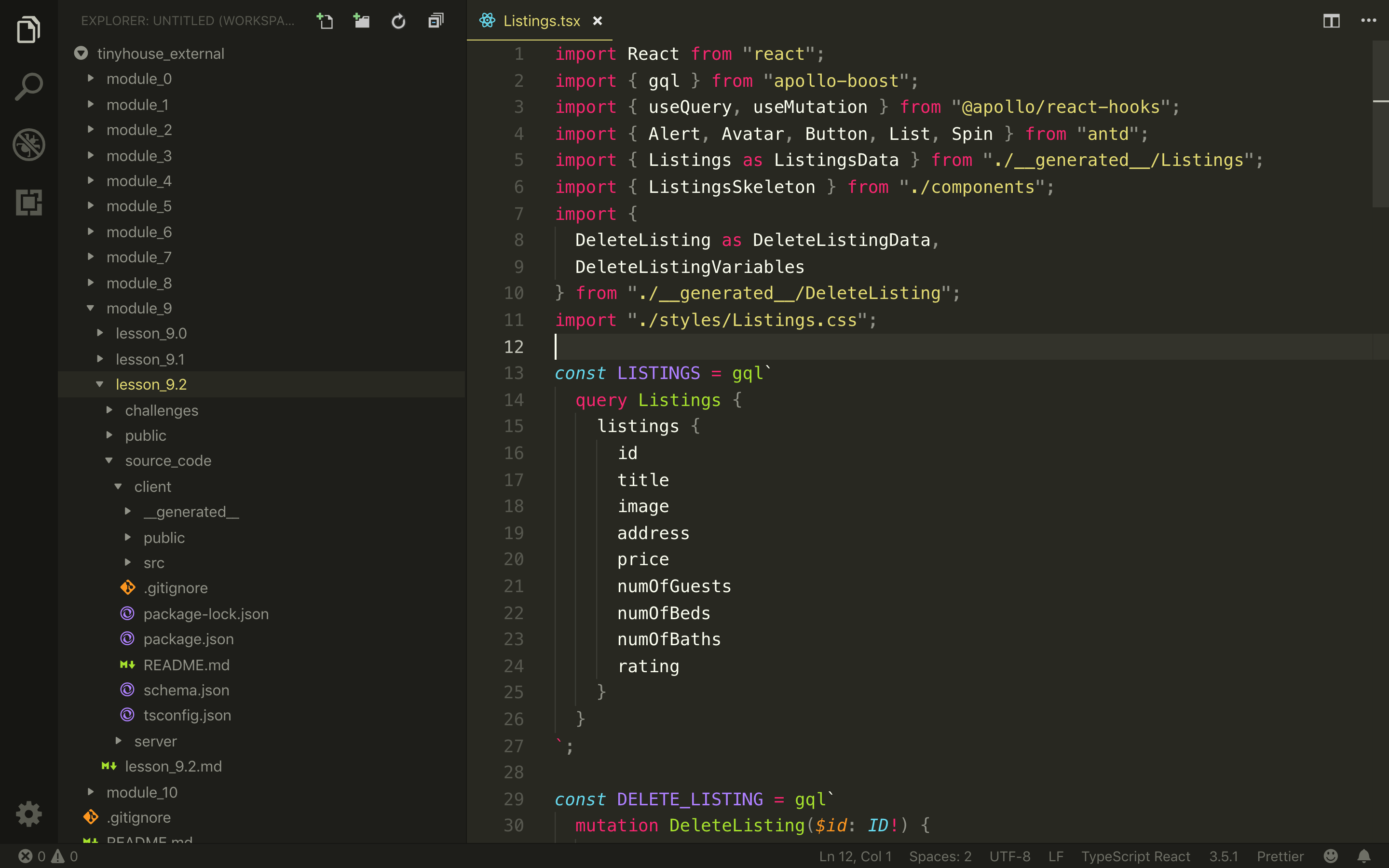Split the editor to the right
The height and width of the screenshot is (868, 1389).
[1332, 21]
